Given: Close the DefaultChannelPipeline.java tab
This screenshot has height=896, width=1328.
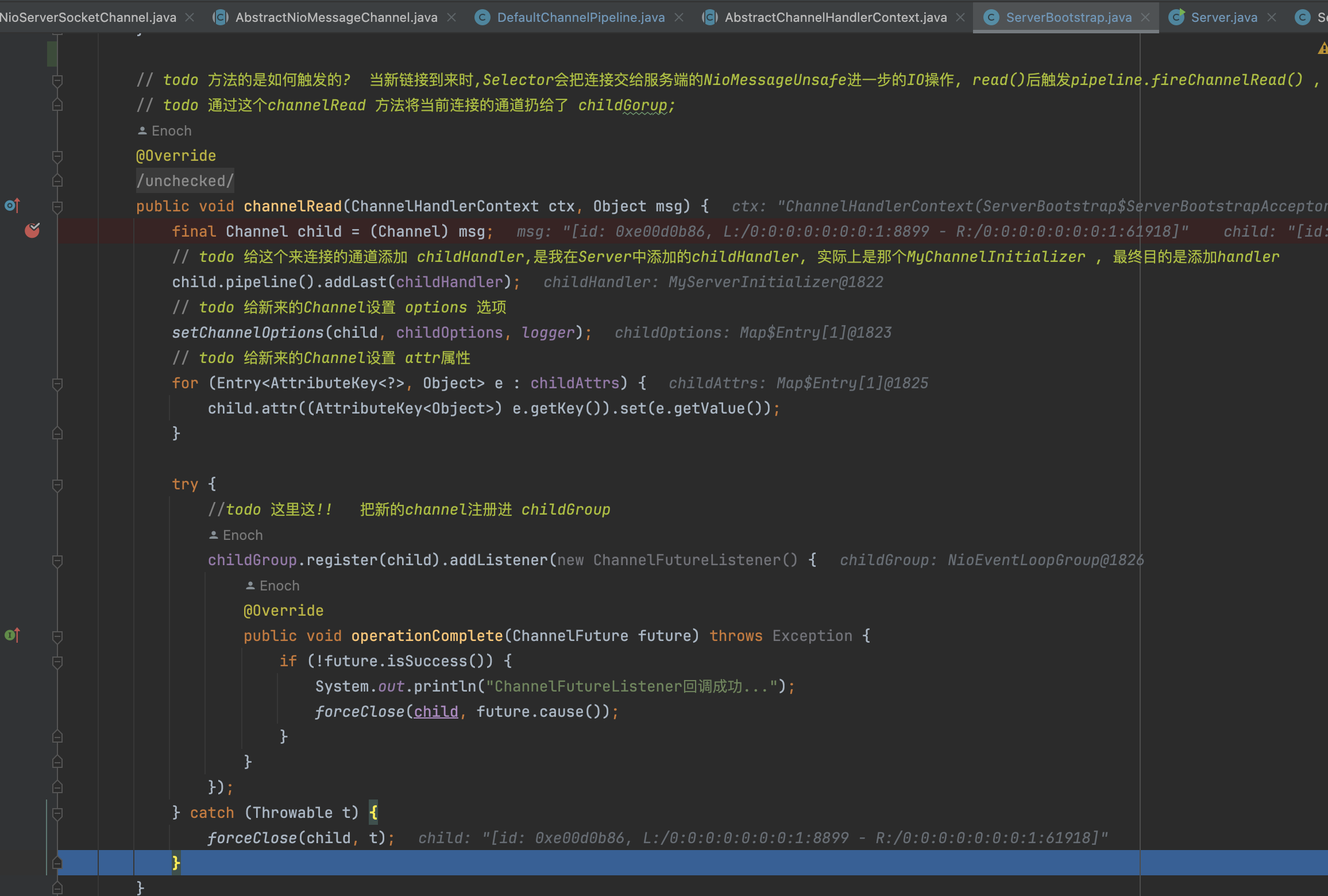Looking at the screenshot, I should tap(679, 18).
